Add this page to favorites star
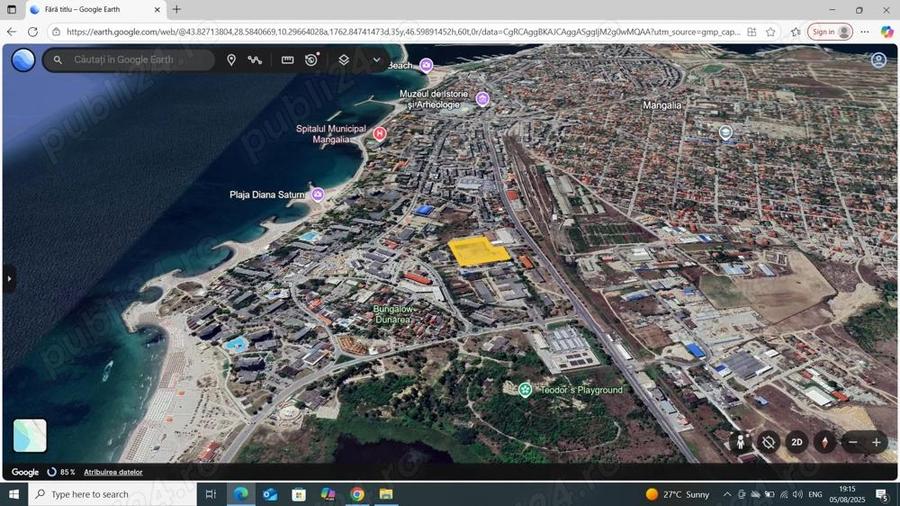 (771, 32)
